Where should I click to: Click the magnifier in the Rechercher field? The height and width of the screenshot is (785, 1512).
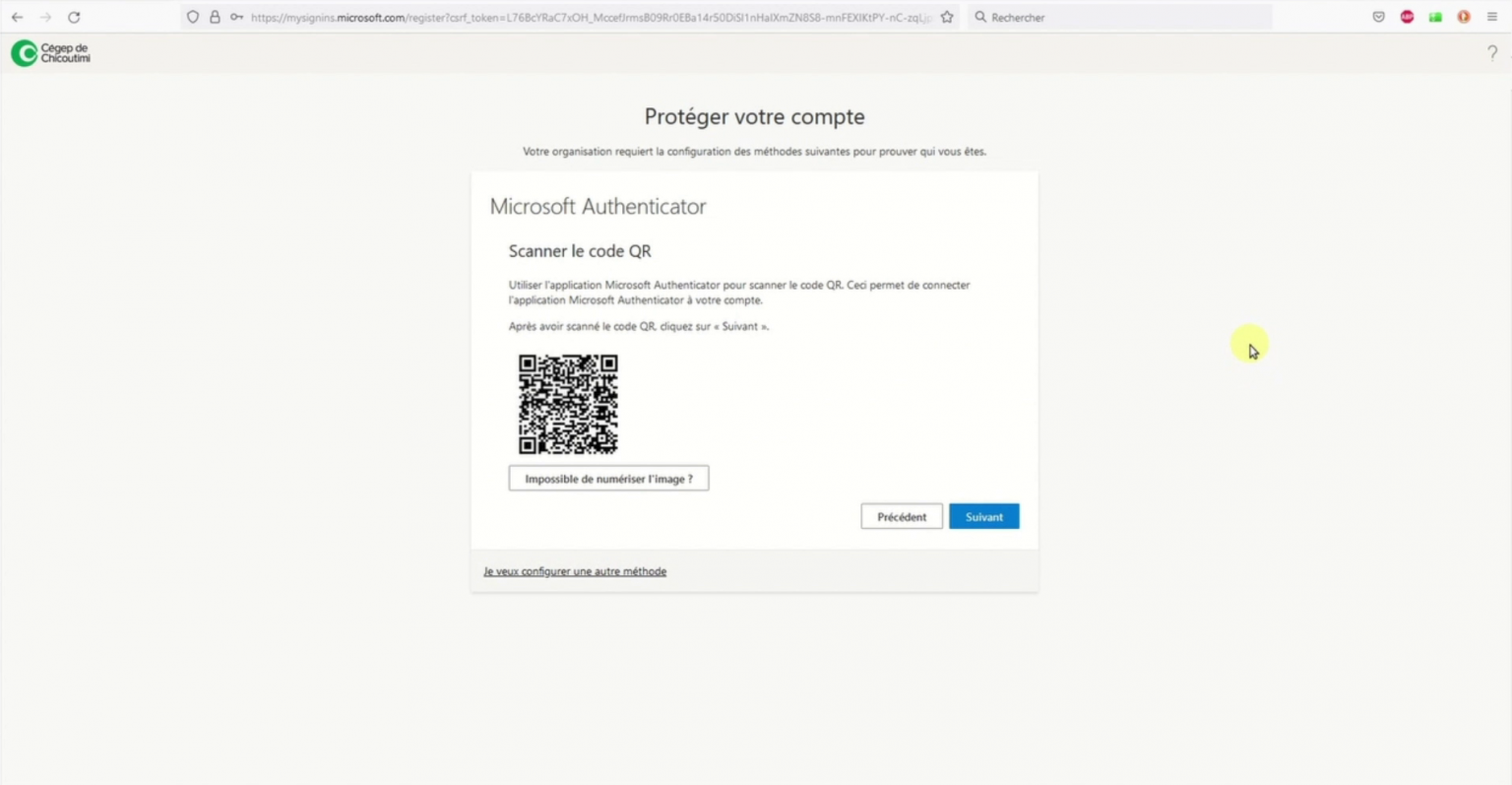pos(979,17)
